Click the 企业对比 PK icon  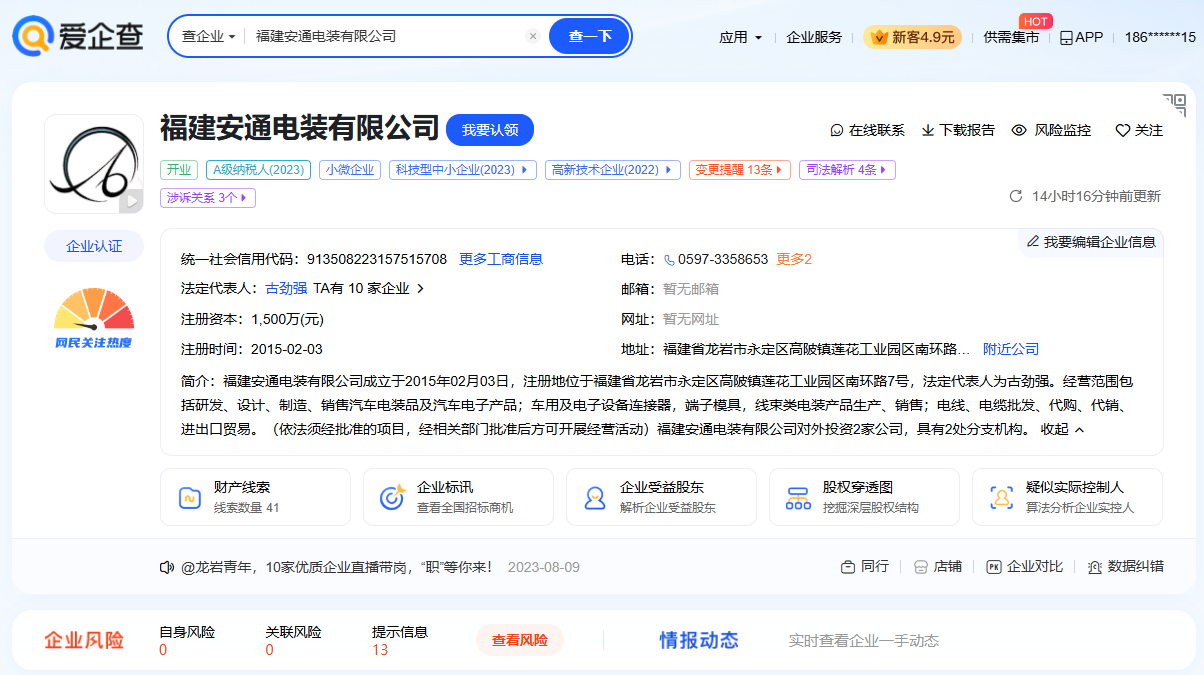pyautogui.click(x=993, y=567)
